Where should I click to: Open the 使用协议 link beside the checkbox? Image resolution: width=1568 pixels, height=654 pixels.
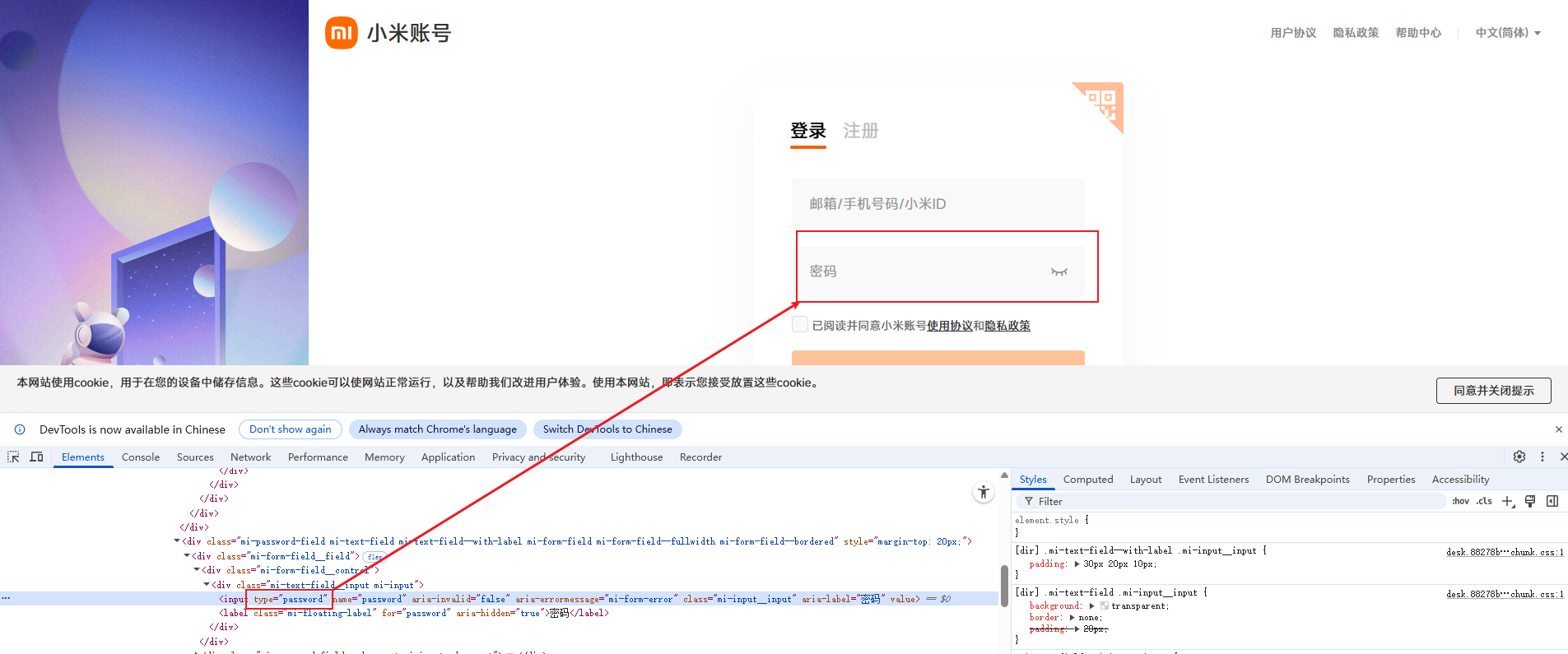pos(950,326)
